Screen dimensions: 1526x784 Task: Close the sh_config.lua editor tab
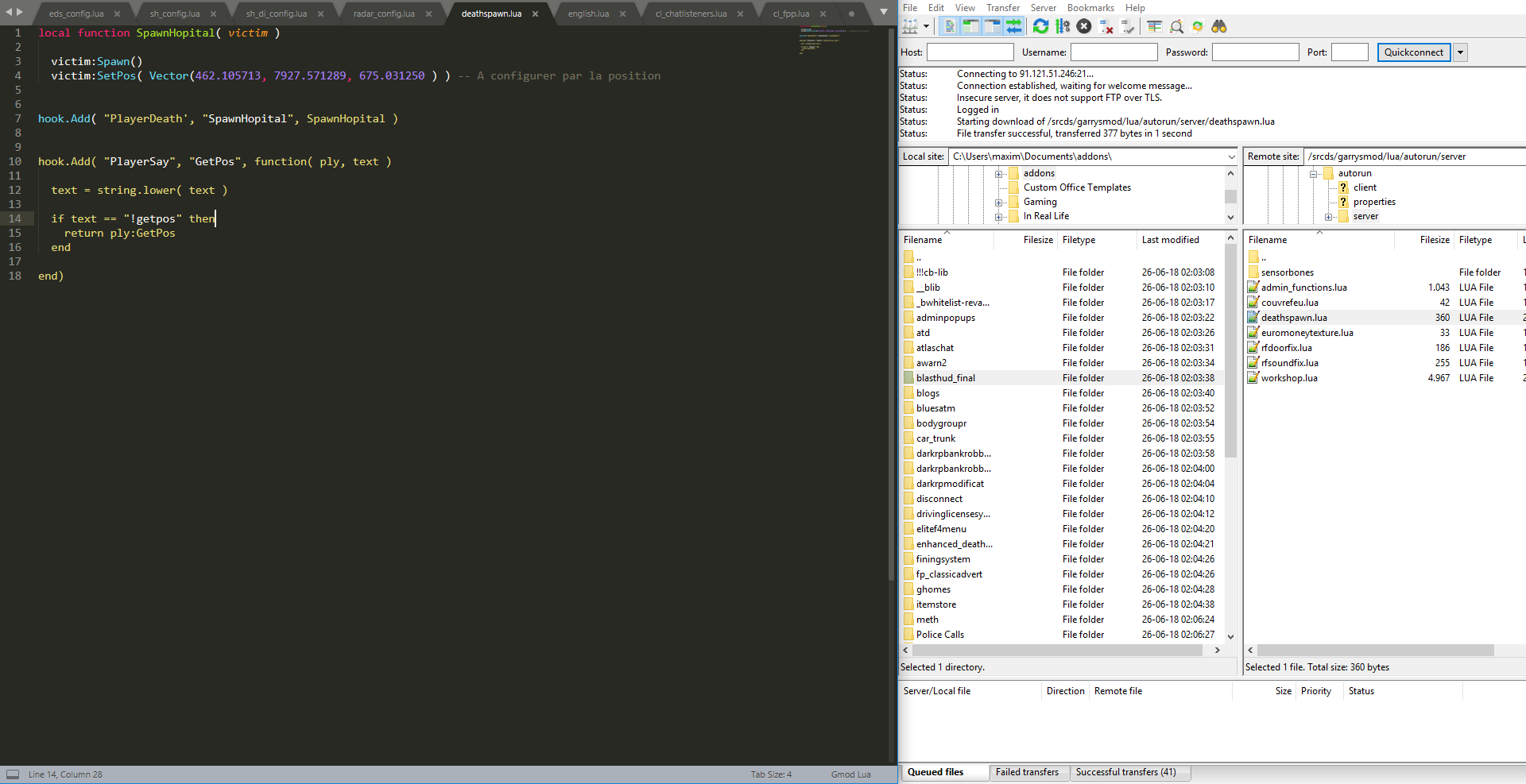213,14
